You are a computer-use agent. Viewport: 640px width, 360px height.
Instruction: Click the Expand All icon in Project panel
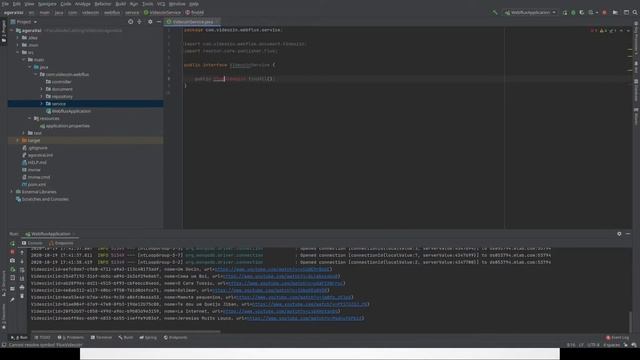(x=140, y=22)
